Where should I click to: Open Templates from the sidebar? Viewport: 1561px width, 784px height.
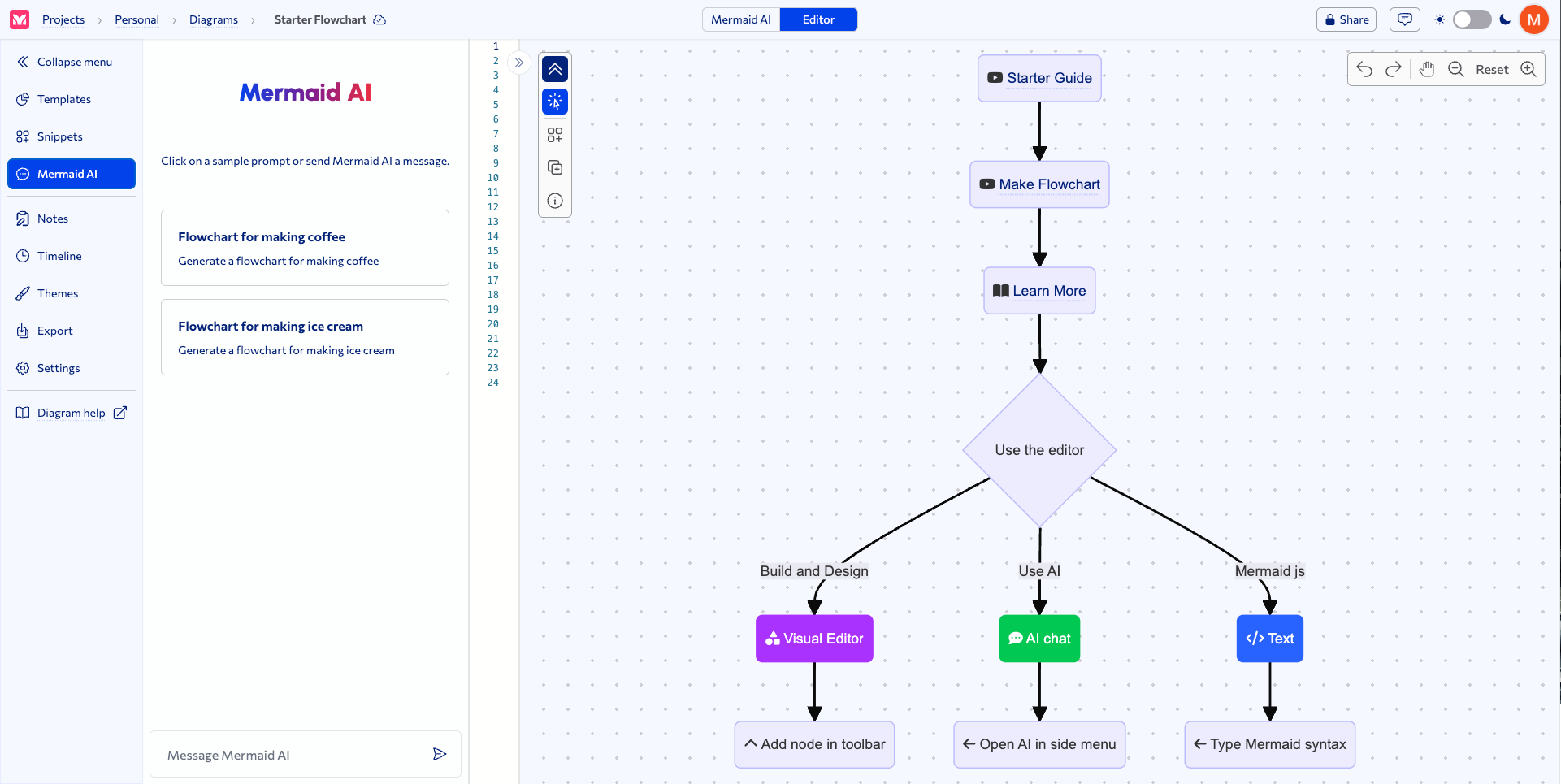(72, 99)
